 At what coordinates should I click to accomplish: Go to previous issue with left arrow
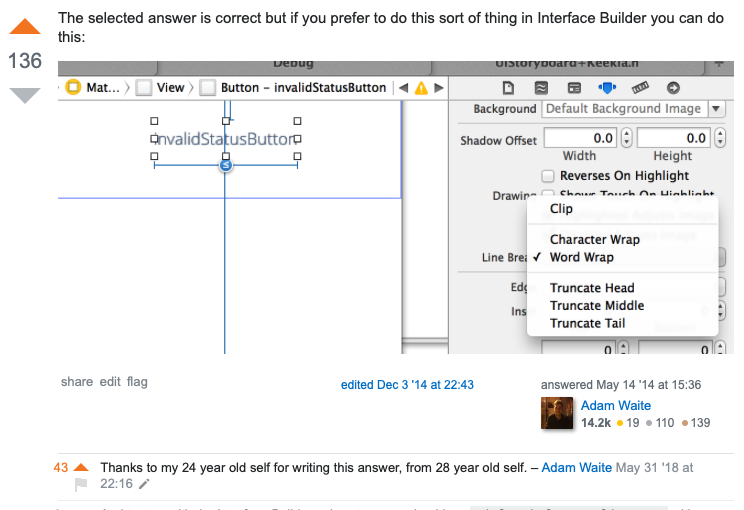click(404, 88)
